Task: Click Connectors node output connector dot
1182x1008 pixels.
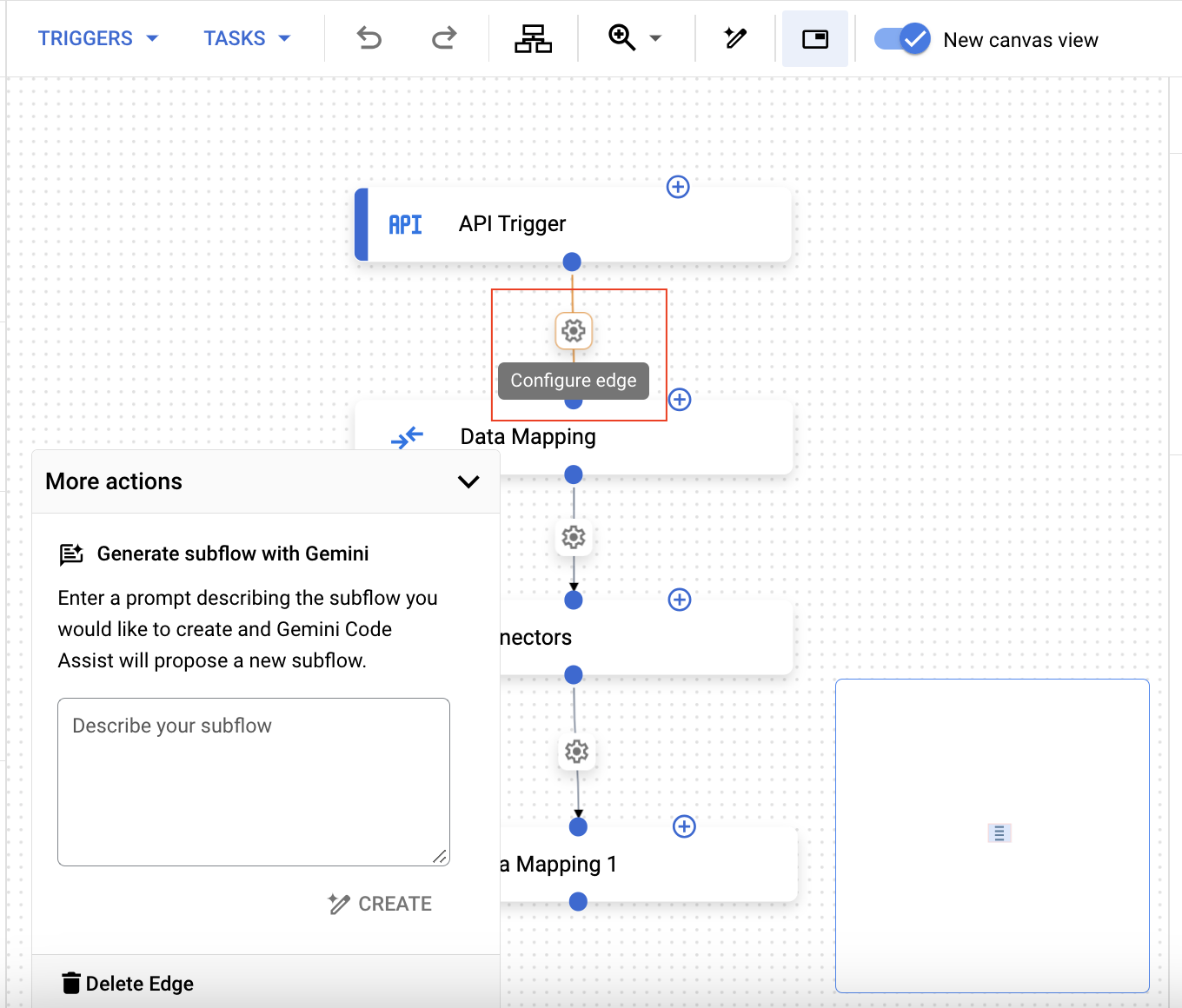Action: [x=574, y=674]
